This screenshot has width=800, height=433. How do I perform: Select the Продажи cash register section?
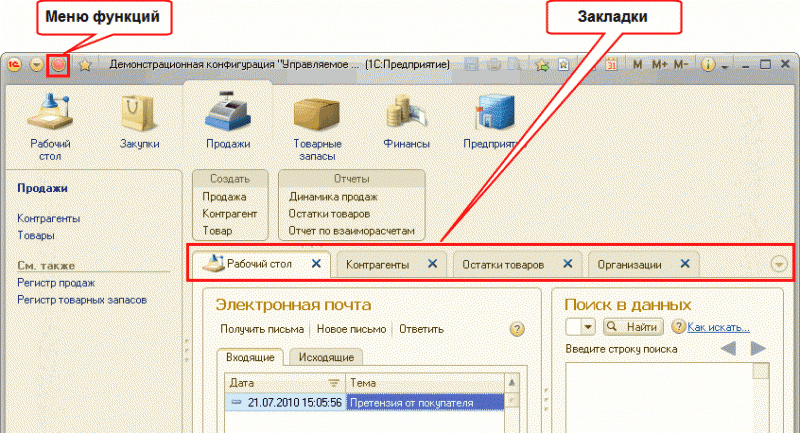click(x=228, y=121)
